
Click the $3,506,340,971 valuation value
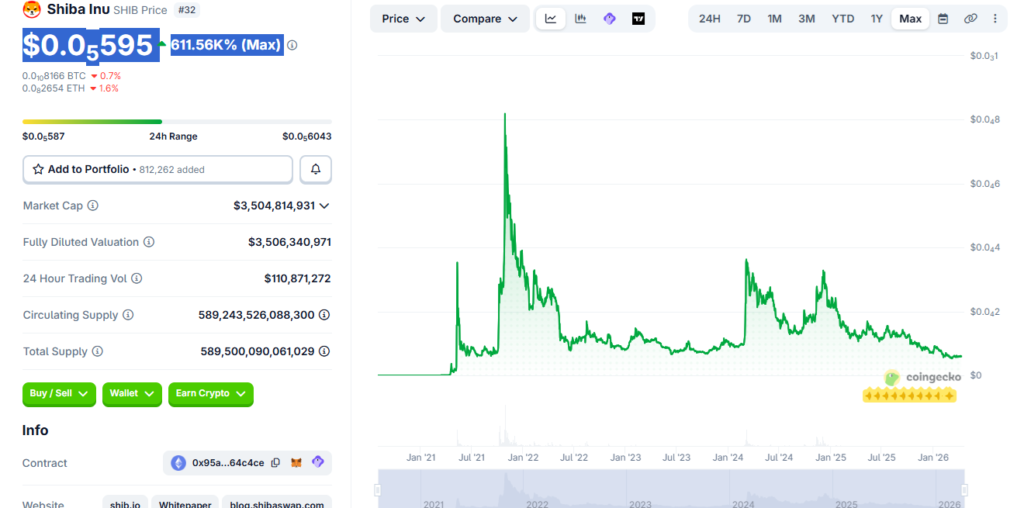pos(289,242)
